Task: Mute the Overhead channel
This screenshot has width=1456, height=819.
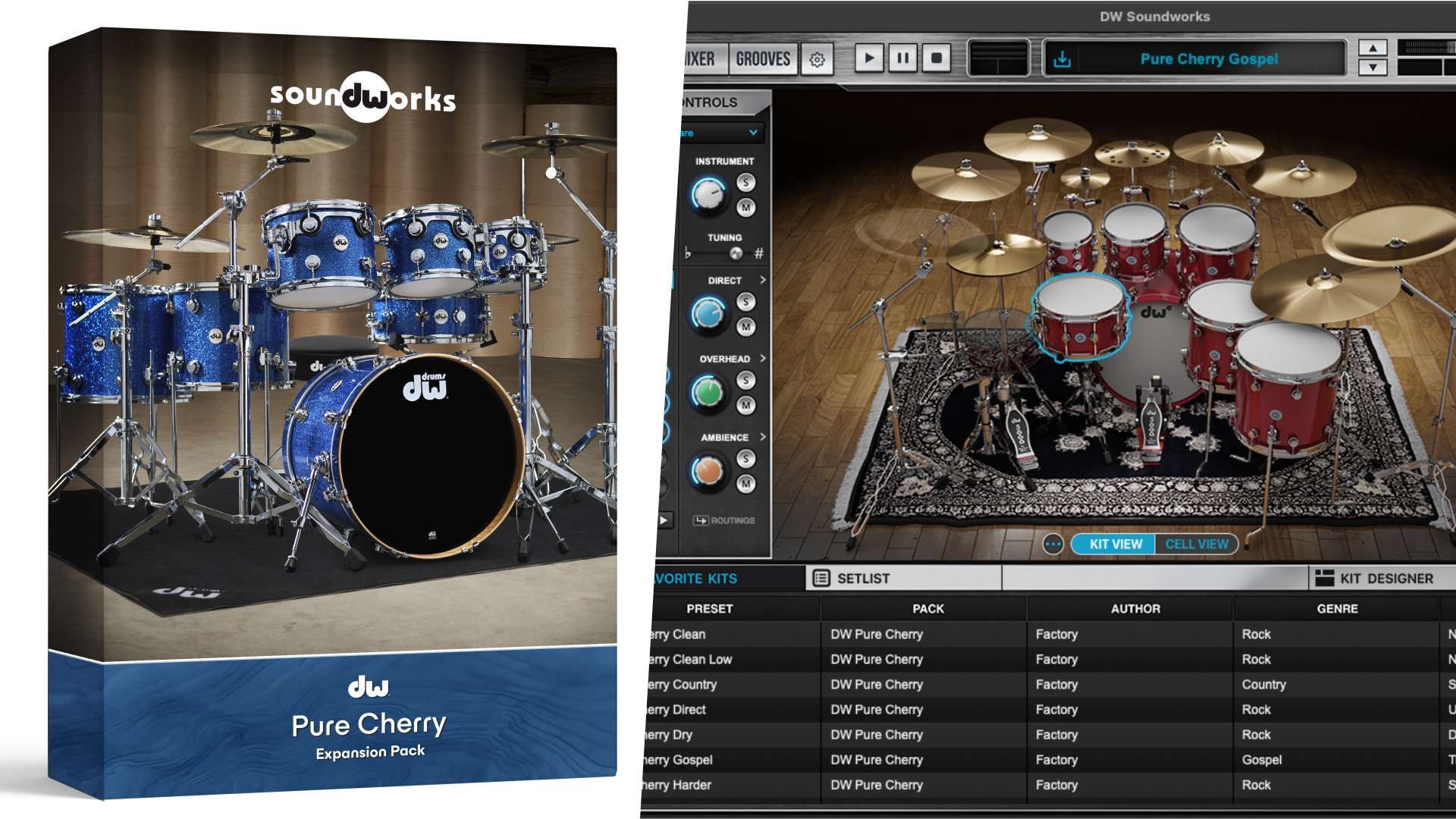Action: (x=746, y=406)
